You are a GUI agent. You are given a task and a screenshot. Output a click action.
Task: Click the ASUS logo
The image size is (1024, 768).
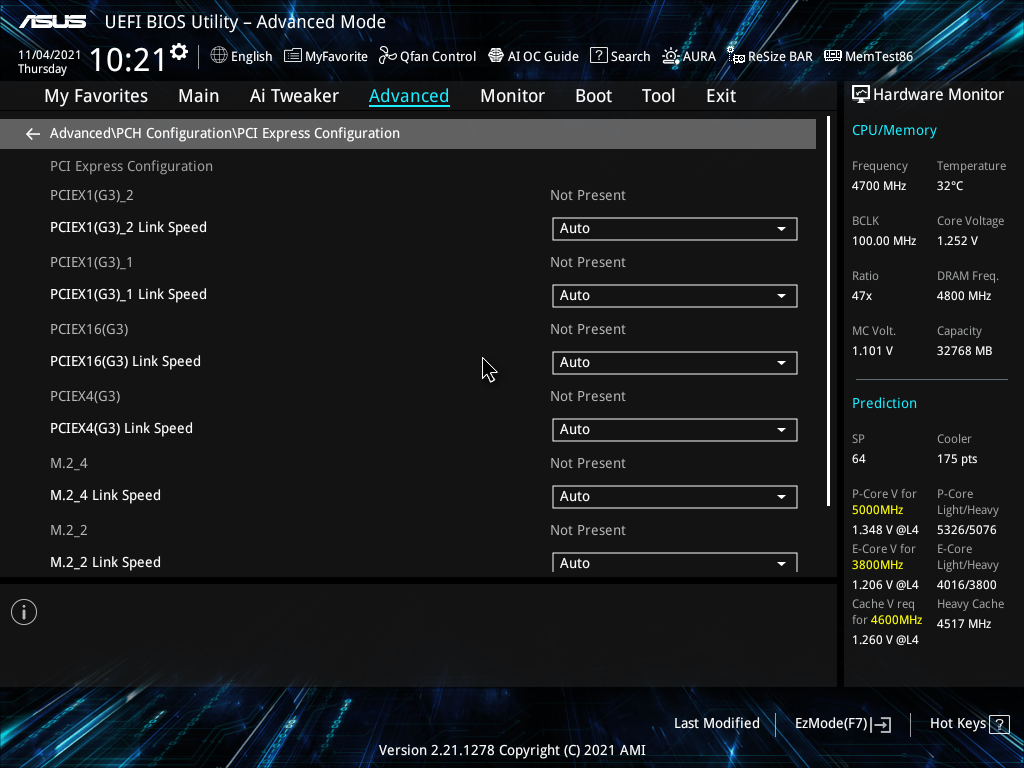click(x=52, y=22)
